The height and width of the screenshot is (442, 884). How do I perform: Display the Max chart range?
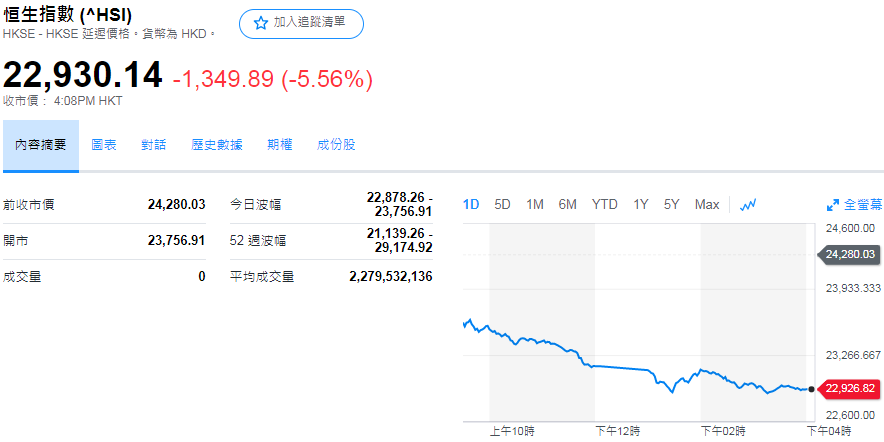coord(707,205)
